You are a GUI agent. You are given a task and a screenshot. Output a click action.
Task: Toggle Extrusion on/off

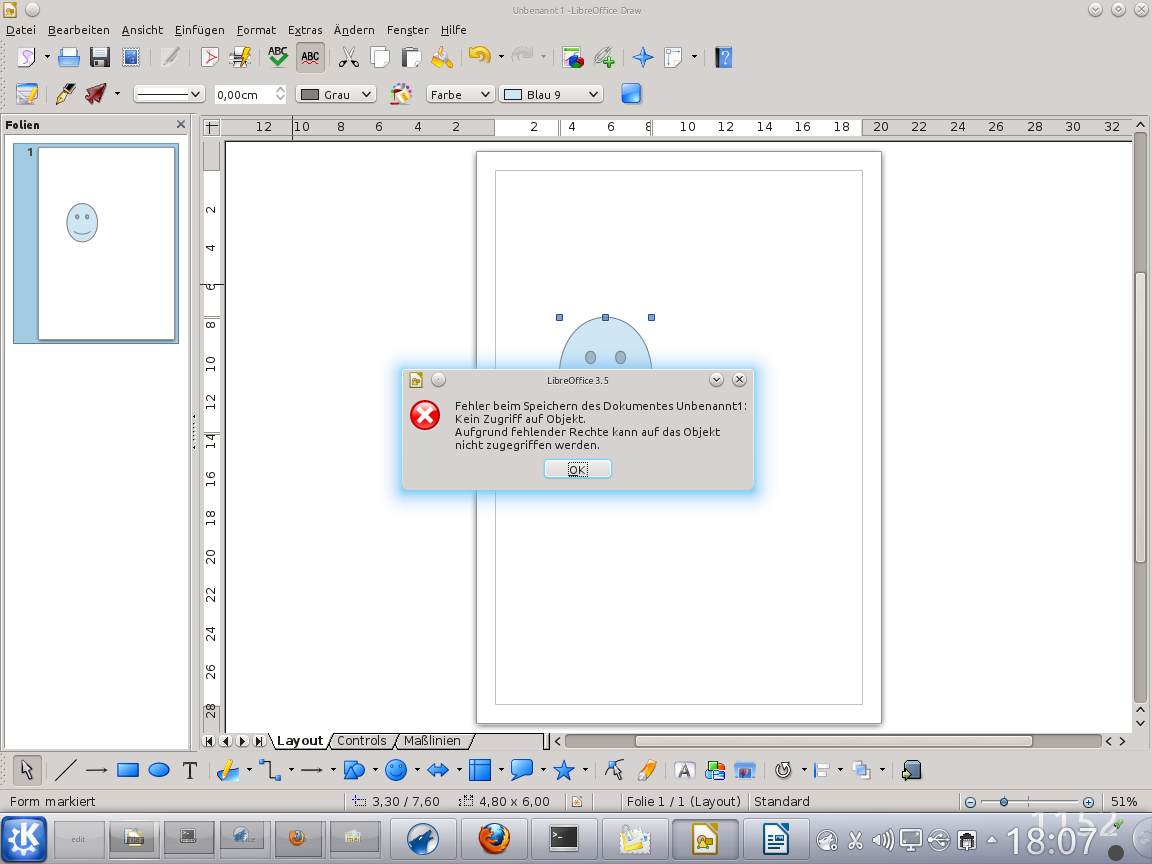[911, 770]
